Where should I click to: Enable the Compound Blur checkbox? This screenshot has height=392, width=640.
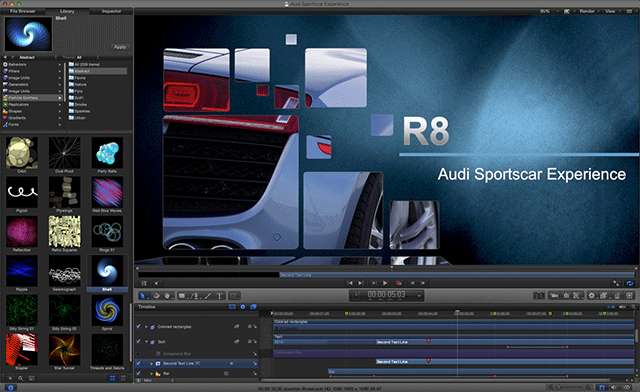pos(138,354)
